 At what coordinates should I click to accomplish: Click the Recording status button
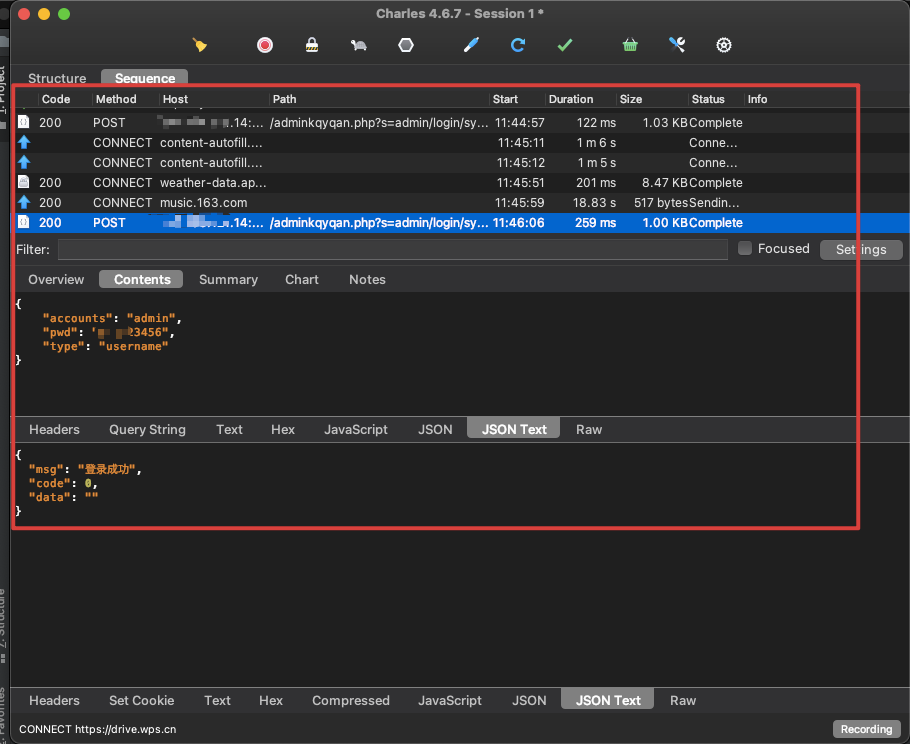pos(866,729)
